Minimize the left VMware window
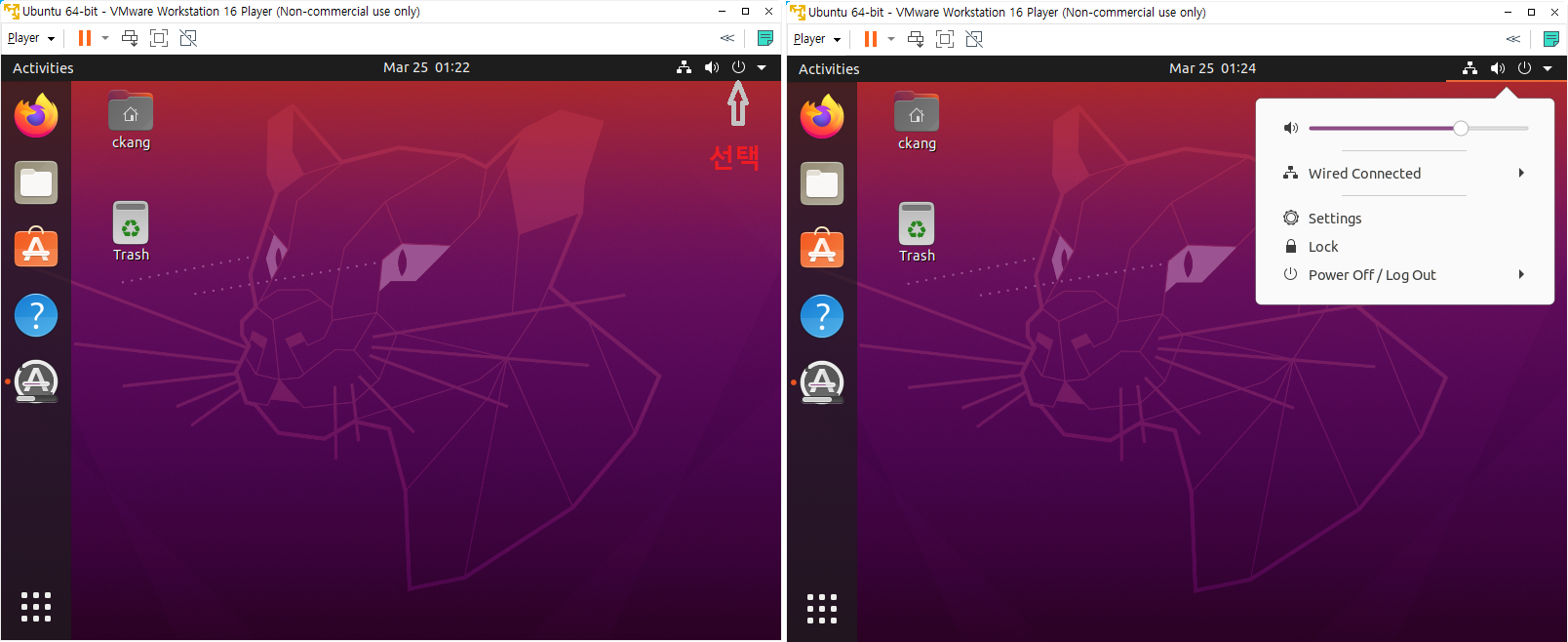This screenshot has height=642, width=1568. (x=722, y=12)
